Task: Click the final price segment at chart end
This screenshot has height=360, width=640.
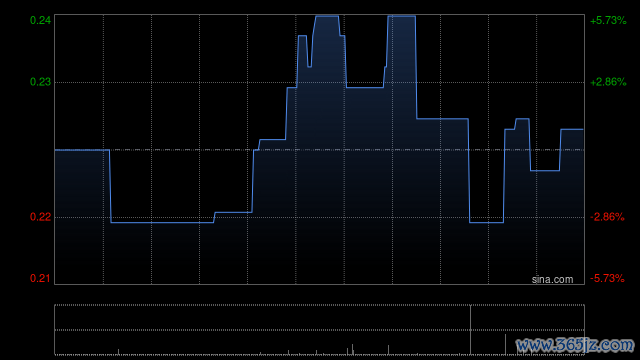Action: (x=572, y=129)
